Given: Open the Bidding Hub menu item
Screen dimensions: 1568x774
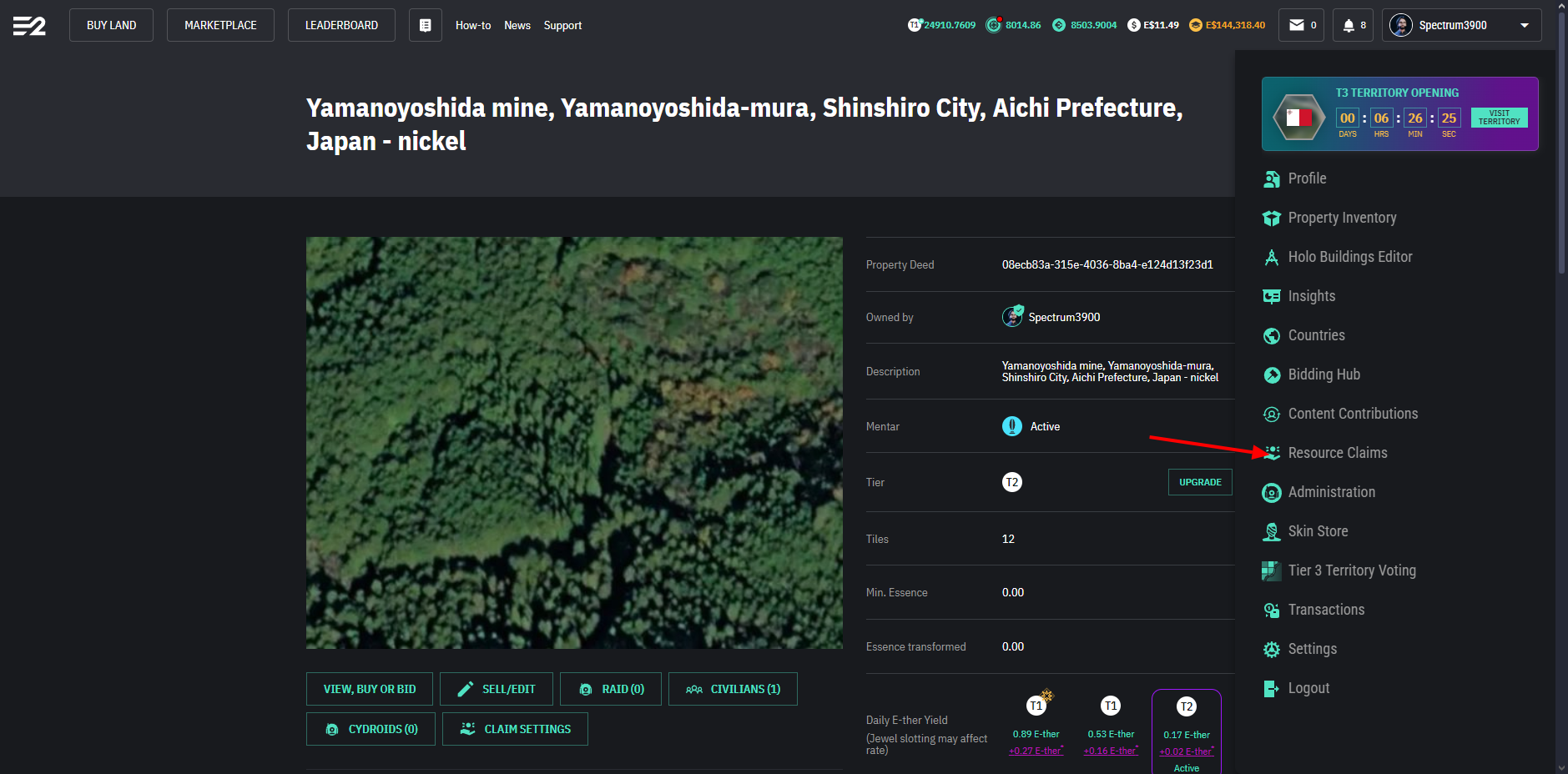Looking at the screenshot, I should coord(1323,374).
